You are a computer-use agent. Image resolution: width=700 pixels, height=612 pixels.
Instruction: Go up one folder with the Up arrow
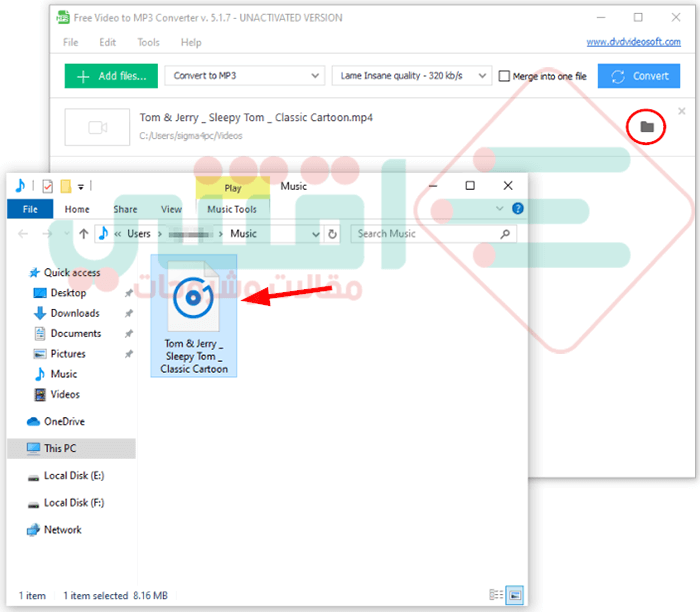pyautogui.click(x=83, y=233)
